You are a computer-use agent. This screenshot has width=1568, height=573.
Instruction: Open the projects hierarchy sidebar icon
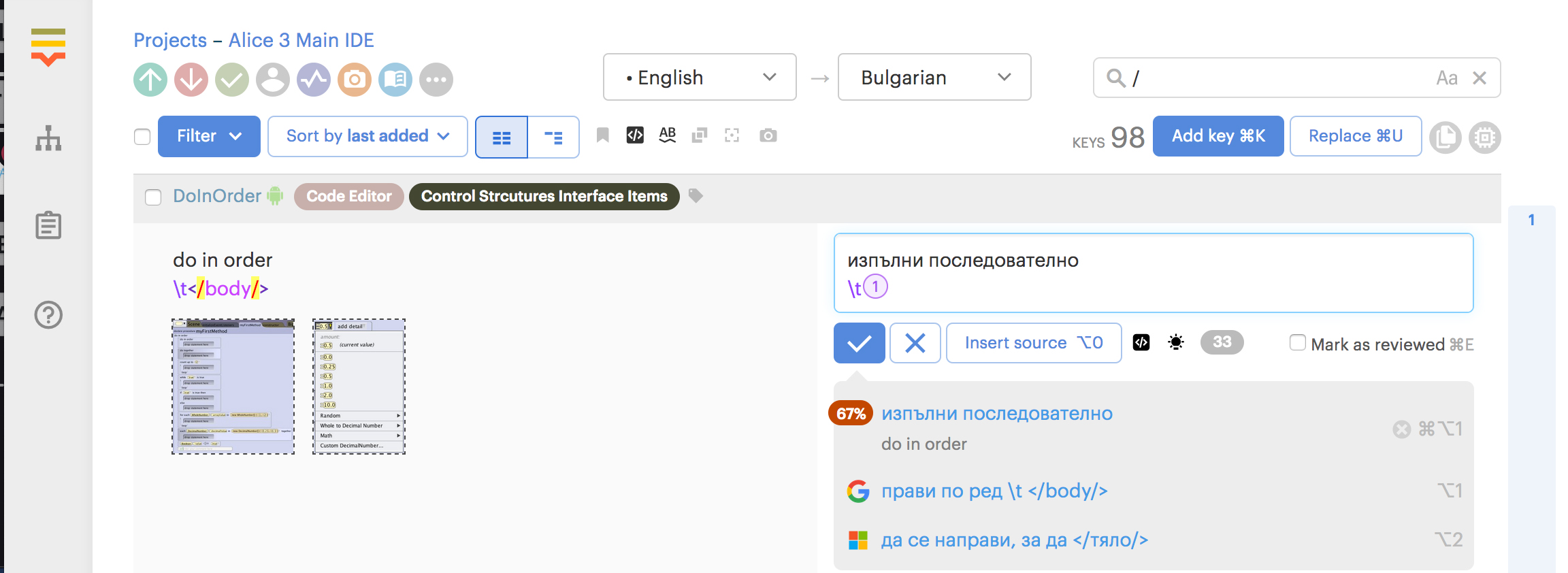tap(48, 138)
